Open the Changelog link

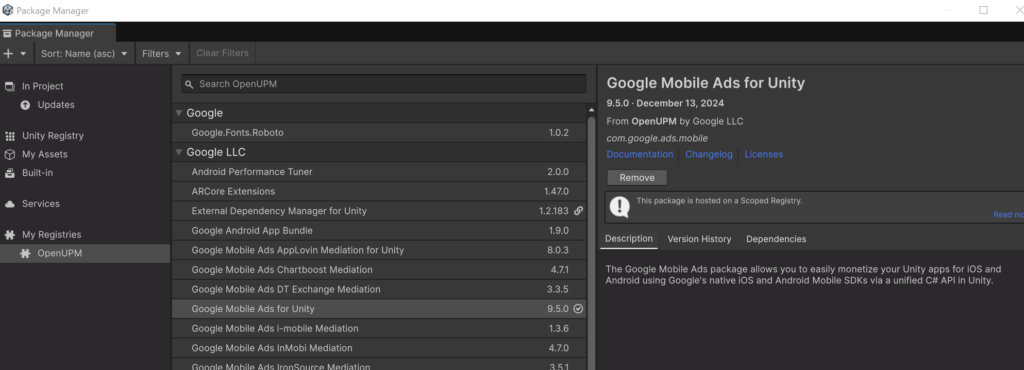[x=709, y=155]
